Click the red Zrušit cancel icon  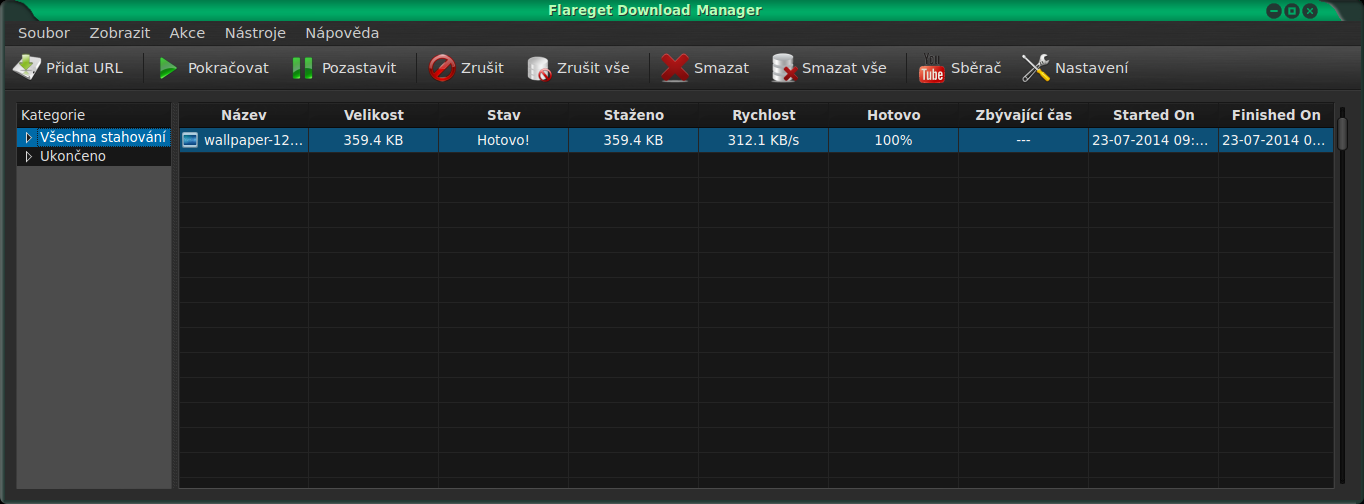coord(441,68)
